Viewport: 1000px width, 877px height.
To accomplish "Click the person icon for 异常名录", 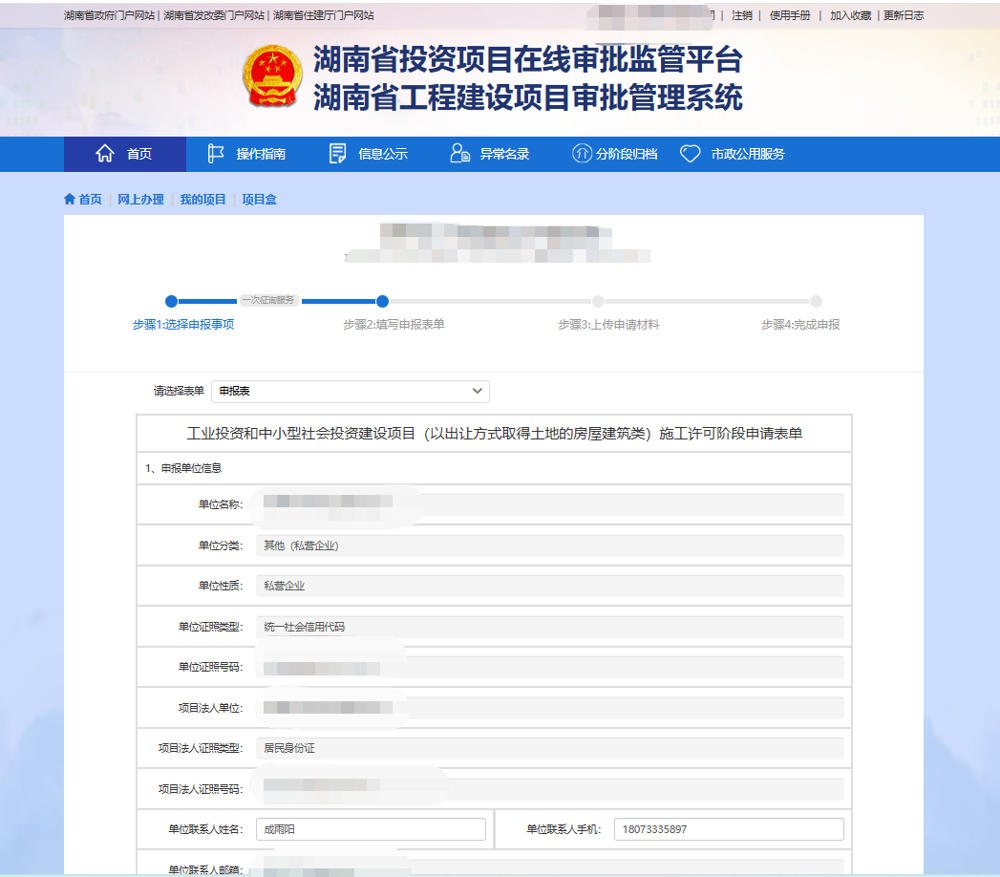I will click(458, 153).
